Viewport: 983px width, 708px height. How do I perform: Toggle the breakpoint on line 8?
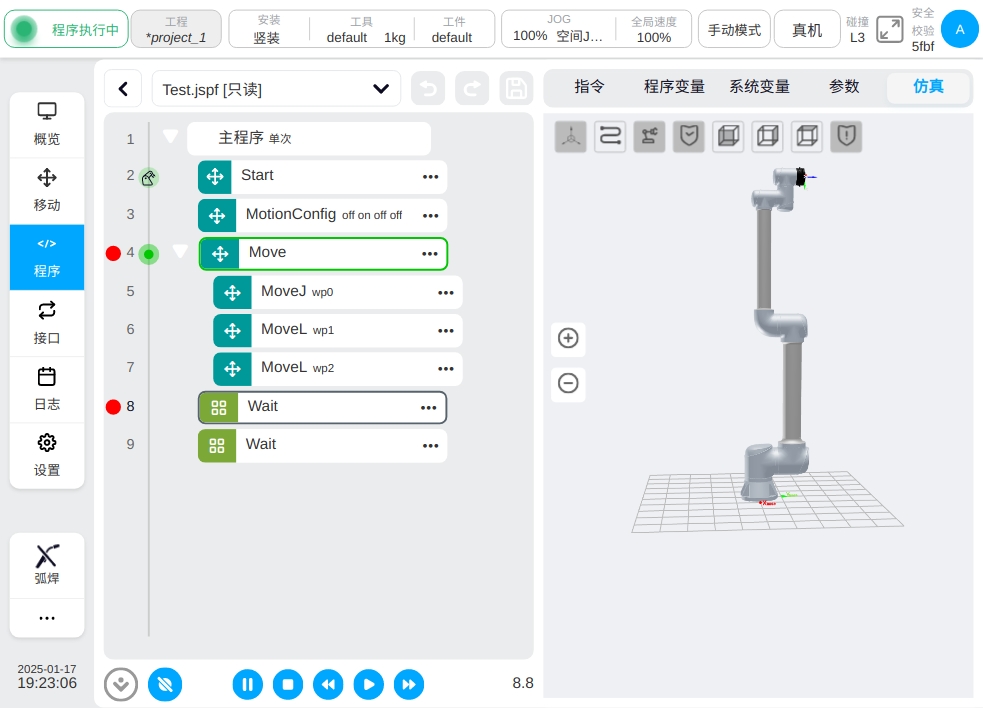(113, 407)
